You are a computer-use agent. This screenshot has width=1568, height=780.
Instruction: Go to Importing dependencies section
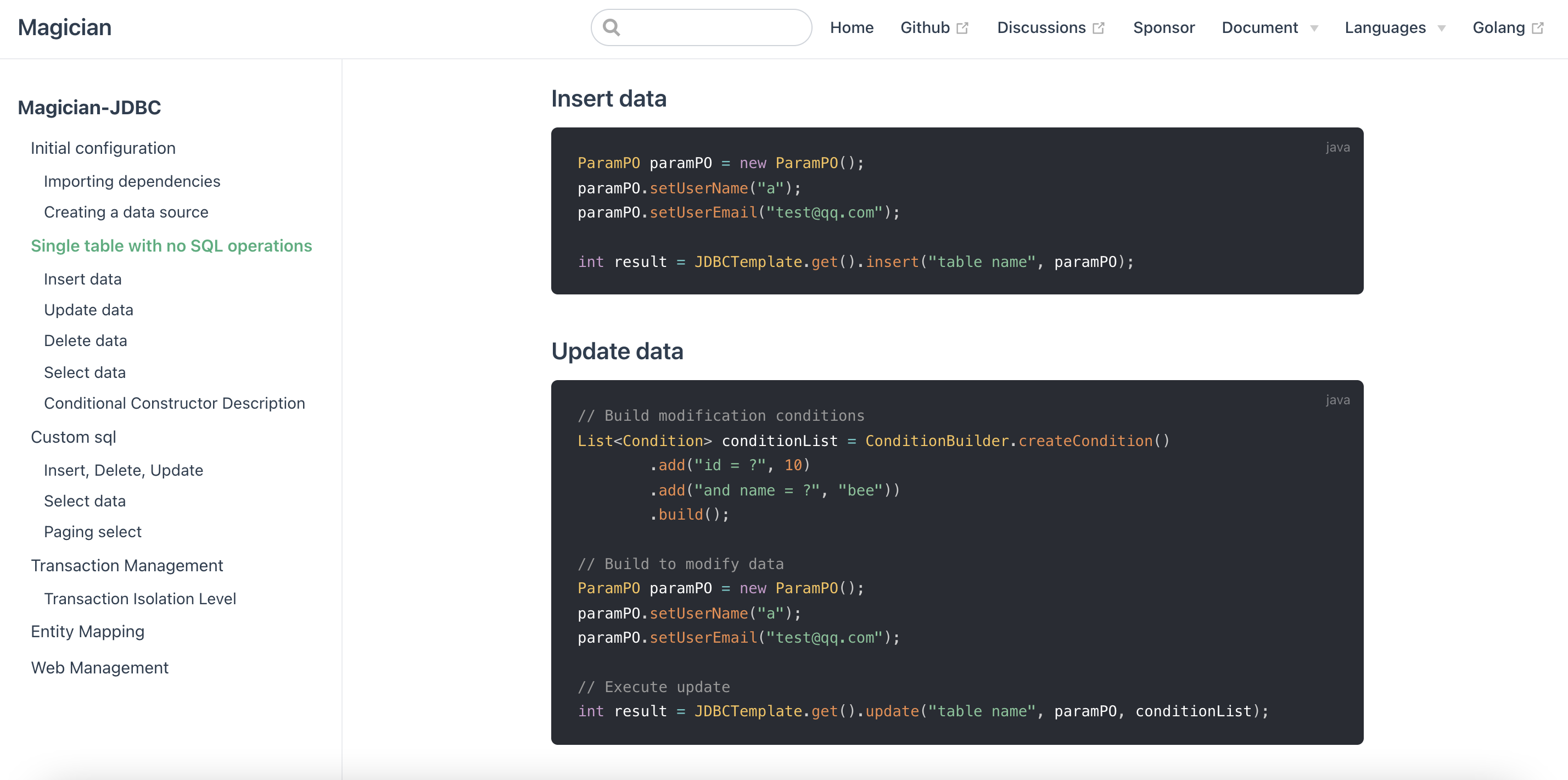[131, 181]
